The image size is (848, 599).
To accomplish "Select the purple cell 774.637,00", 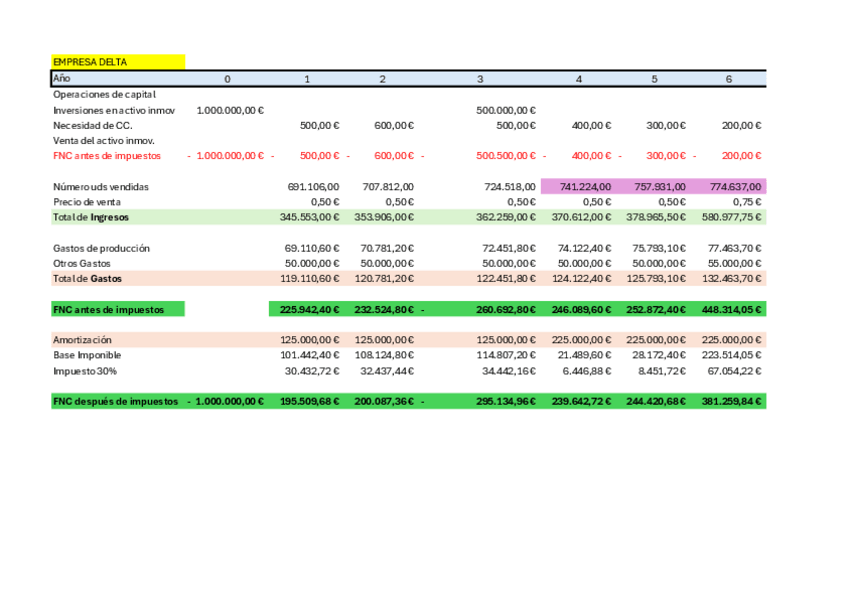I will [x=729, y=187].
